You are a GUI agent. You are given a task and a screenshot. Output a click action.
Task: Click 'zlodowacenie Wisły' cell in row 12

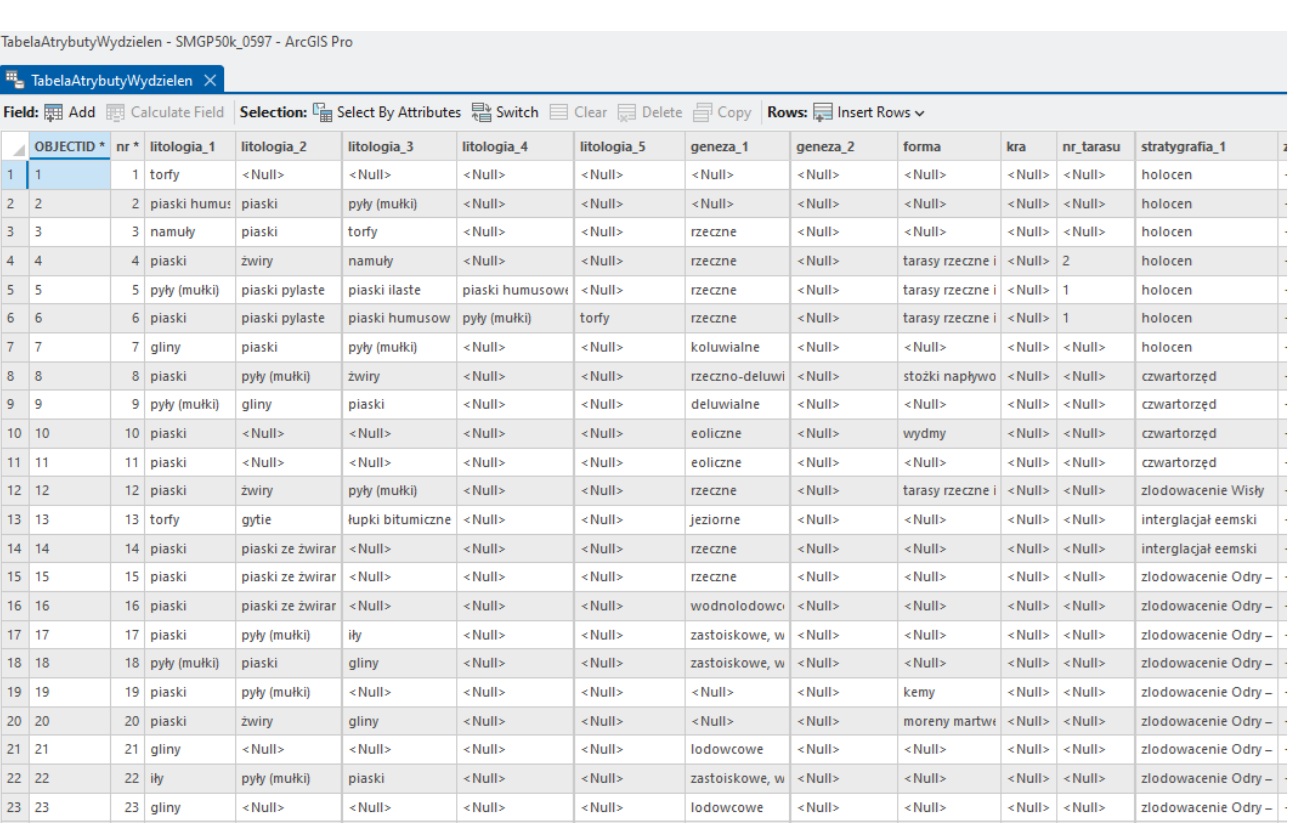[1206, 491]
